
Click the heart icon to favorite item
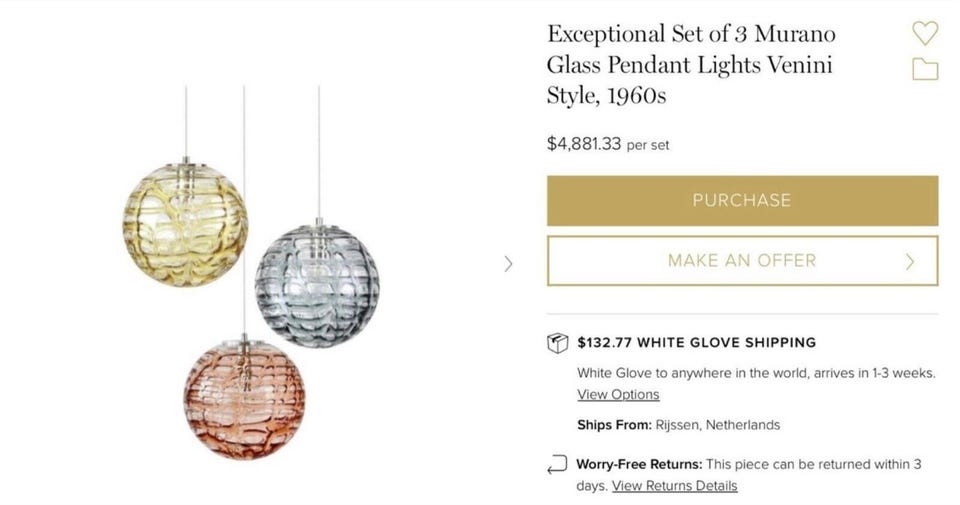925,33
